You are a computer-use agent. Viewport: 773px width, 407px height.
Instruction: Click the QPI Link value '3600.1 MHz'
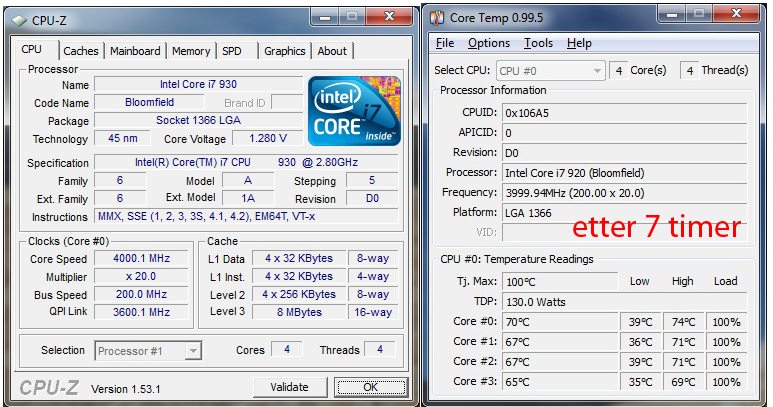(x=141, y=312)
